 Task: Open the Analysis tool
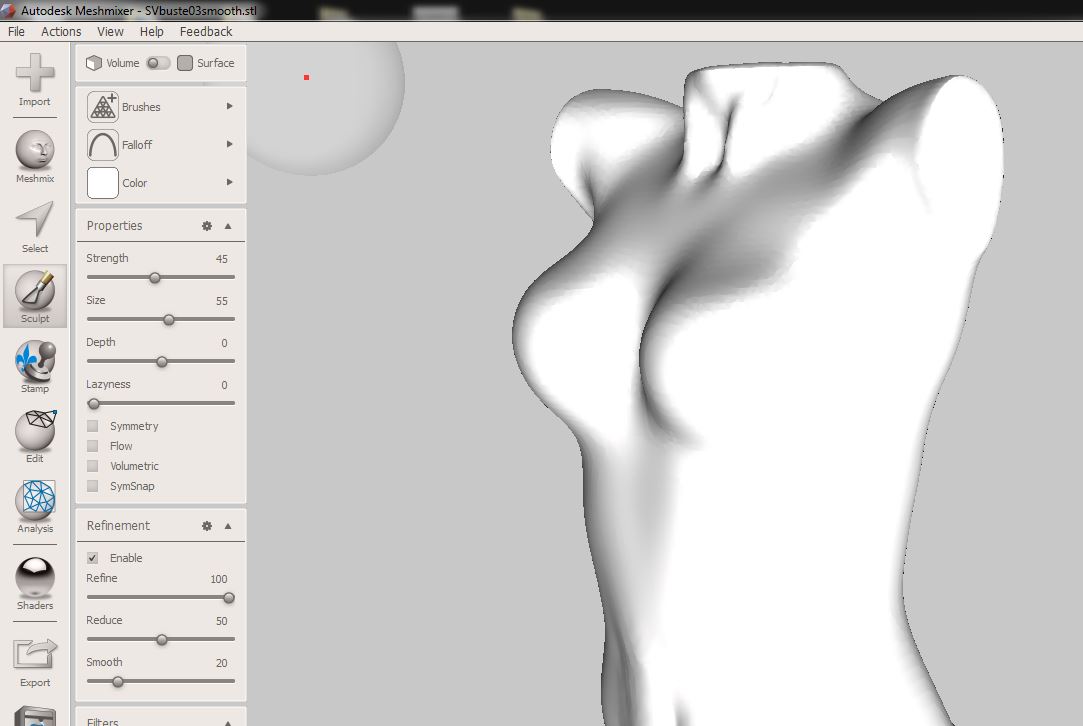[35, 500]
